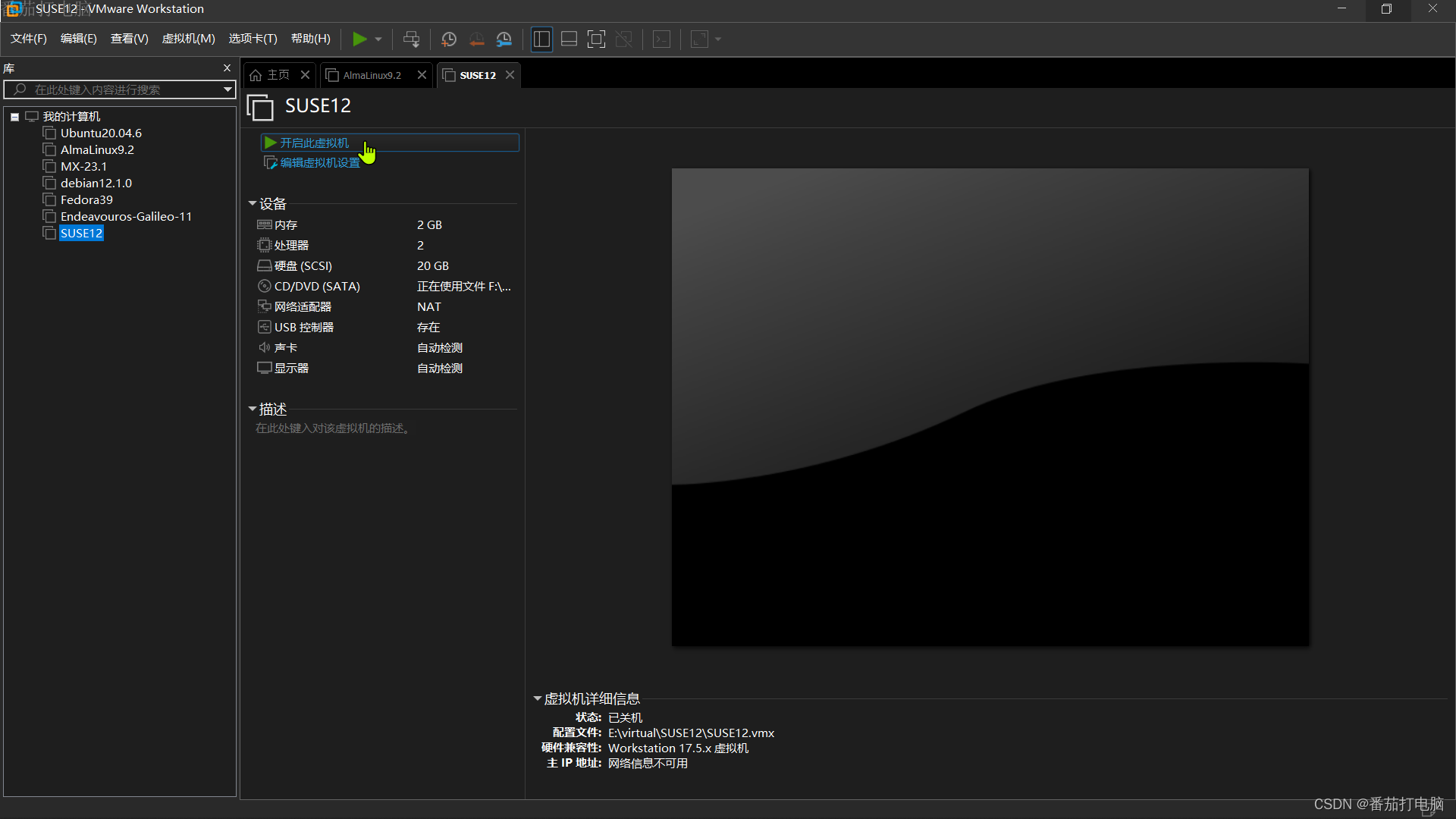Open the 查看(V) menu
Screen dimensions: 1456x819
click(x=130, y=39)
